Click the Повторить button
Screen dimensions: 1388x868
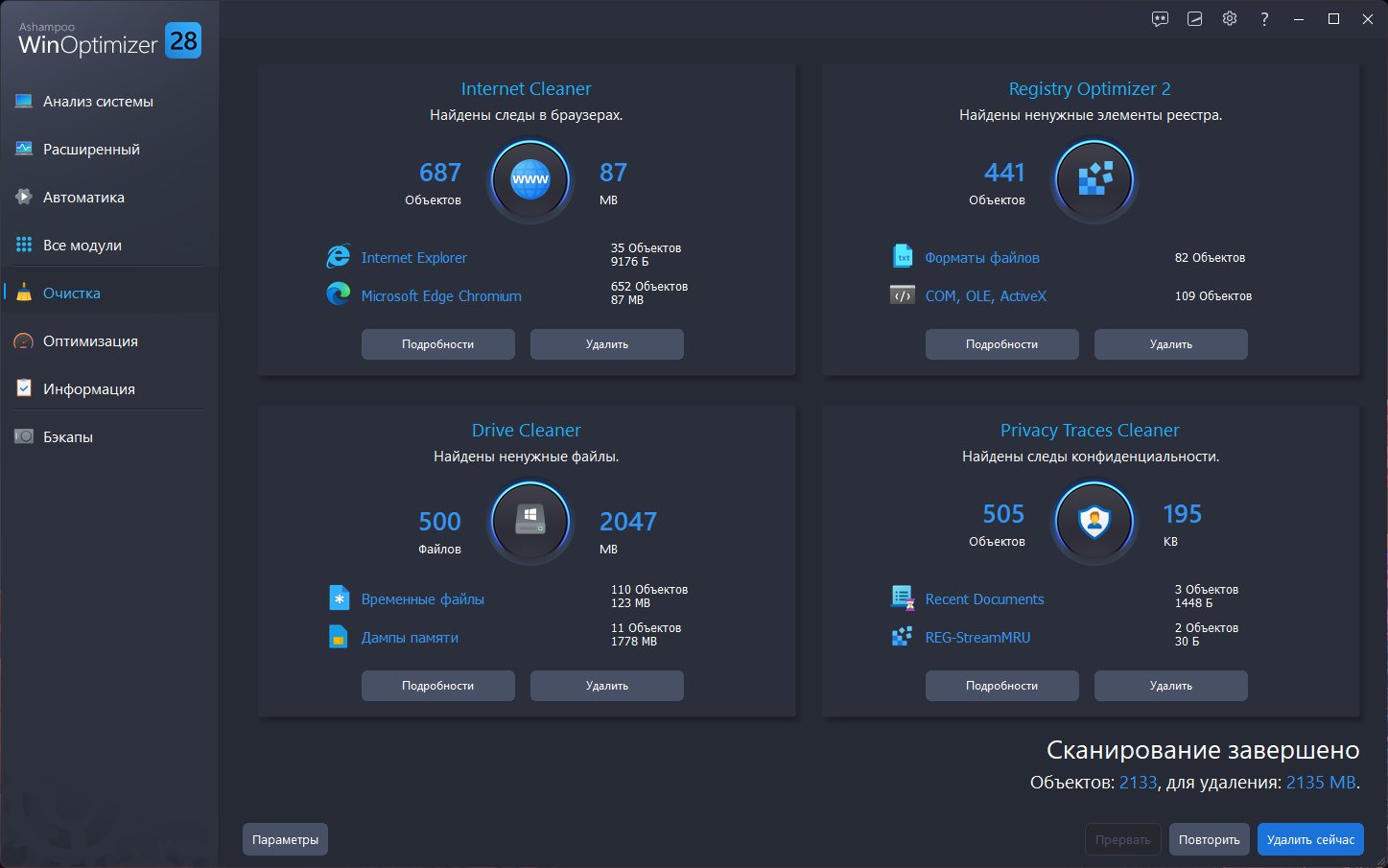click(1210, 839)
